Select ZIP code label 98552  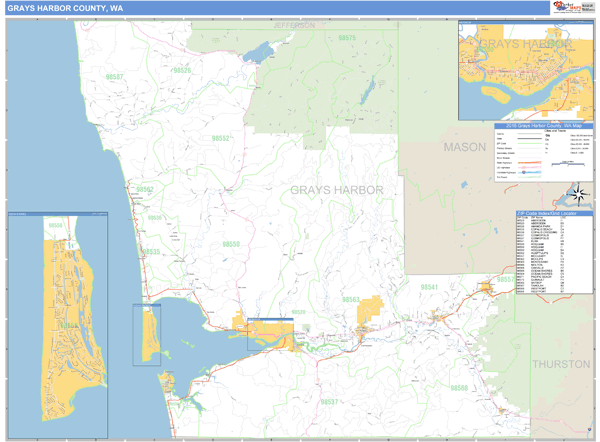220,138
